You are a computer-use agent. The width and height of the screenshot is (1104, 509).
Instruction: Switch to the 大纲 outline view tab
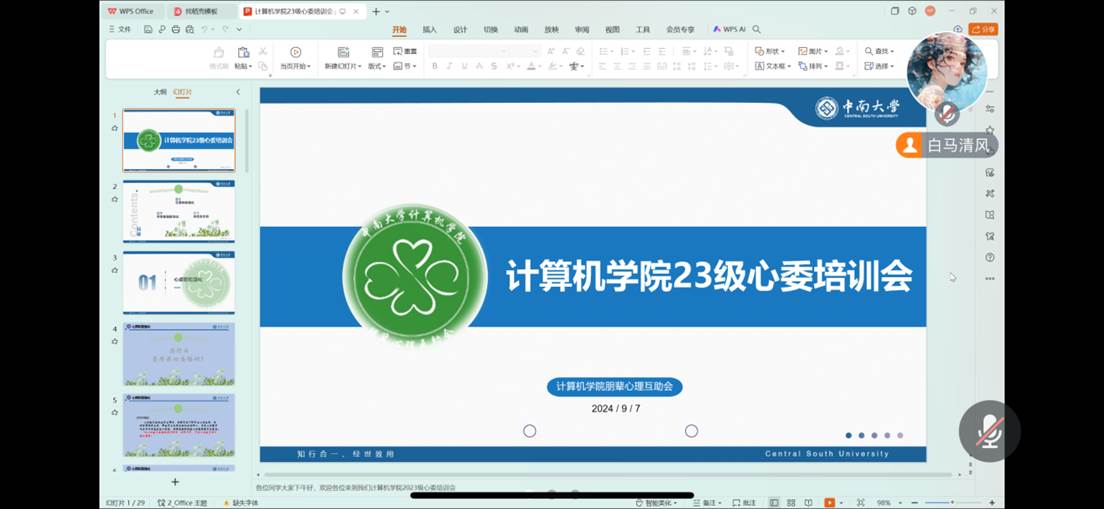tap(160, 92)
